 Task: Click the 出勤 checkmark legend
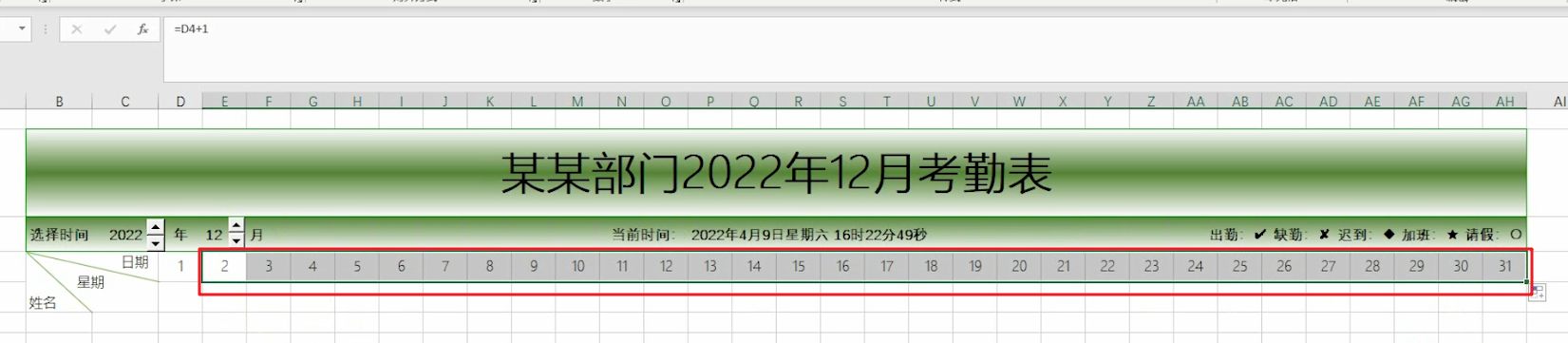click(x=1237, y=235)
